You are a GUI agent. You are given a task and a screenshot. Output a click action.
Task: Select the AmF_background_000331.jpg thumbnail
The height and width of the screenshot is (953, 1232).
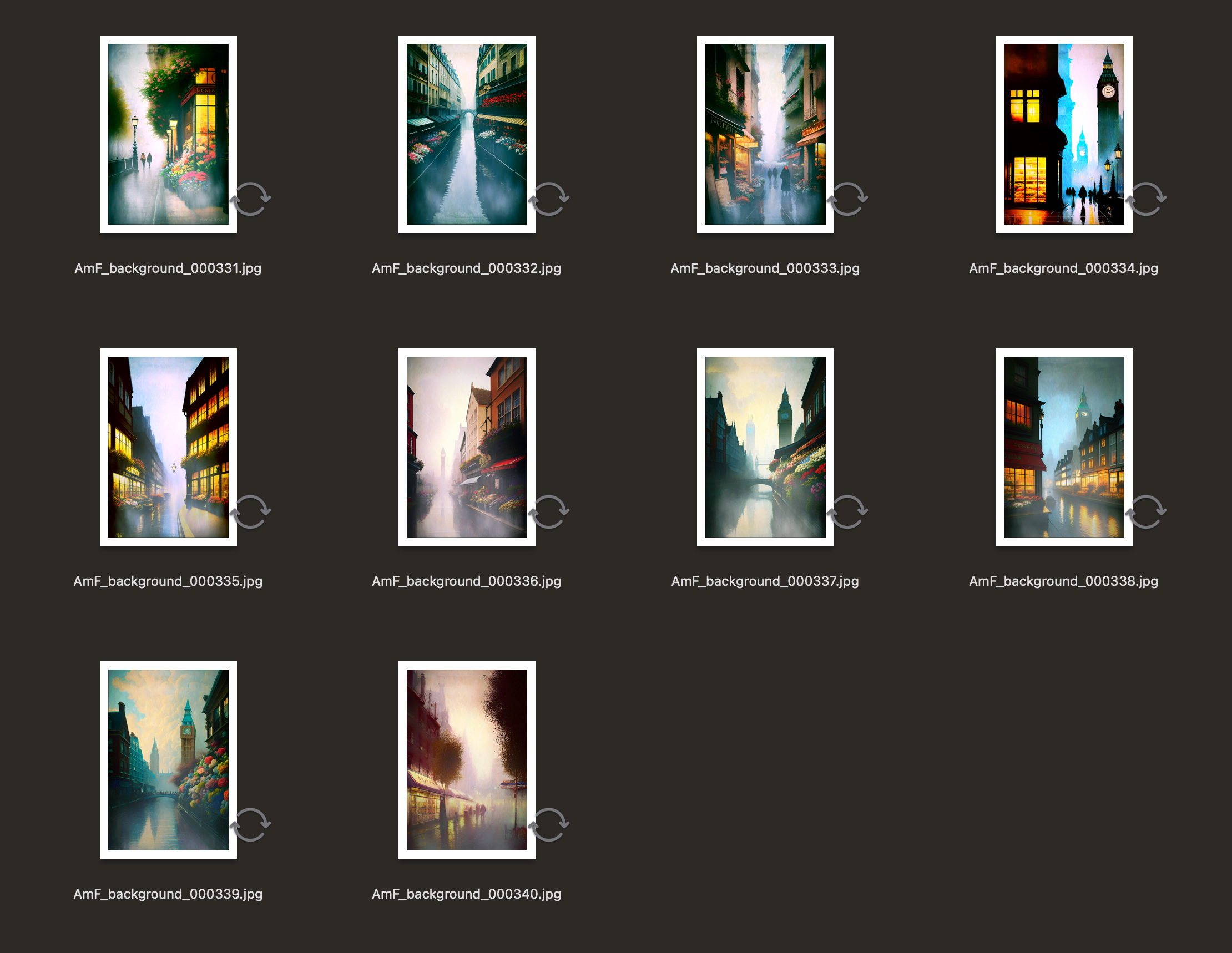click(x=168, y=134)
